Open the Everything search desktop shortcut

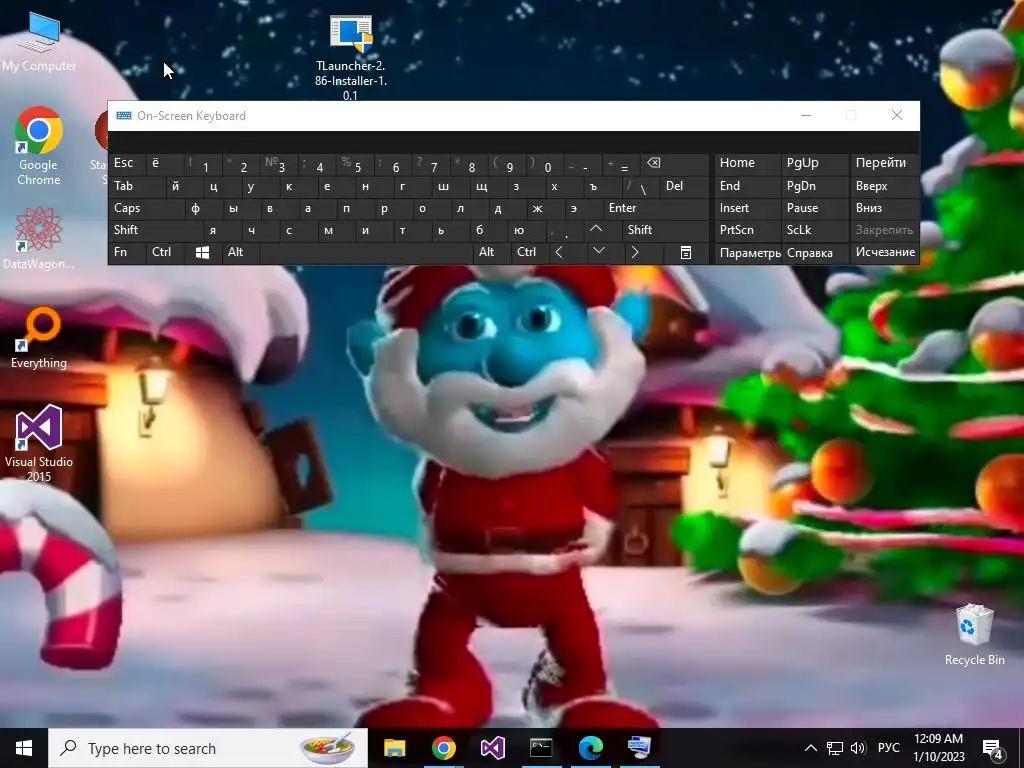39,338
